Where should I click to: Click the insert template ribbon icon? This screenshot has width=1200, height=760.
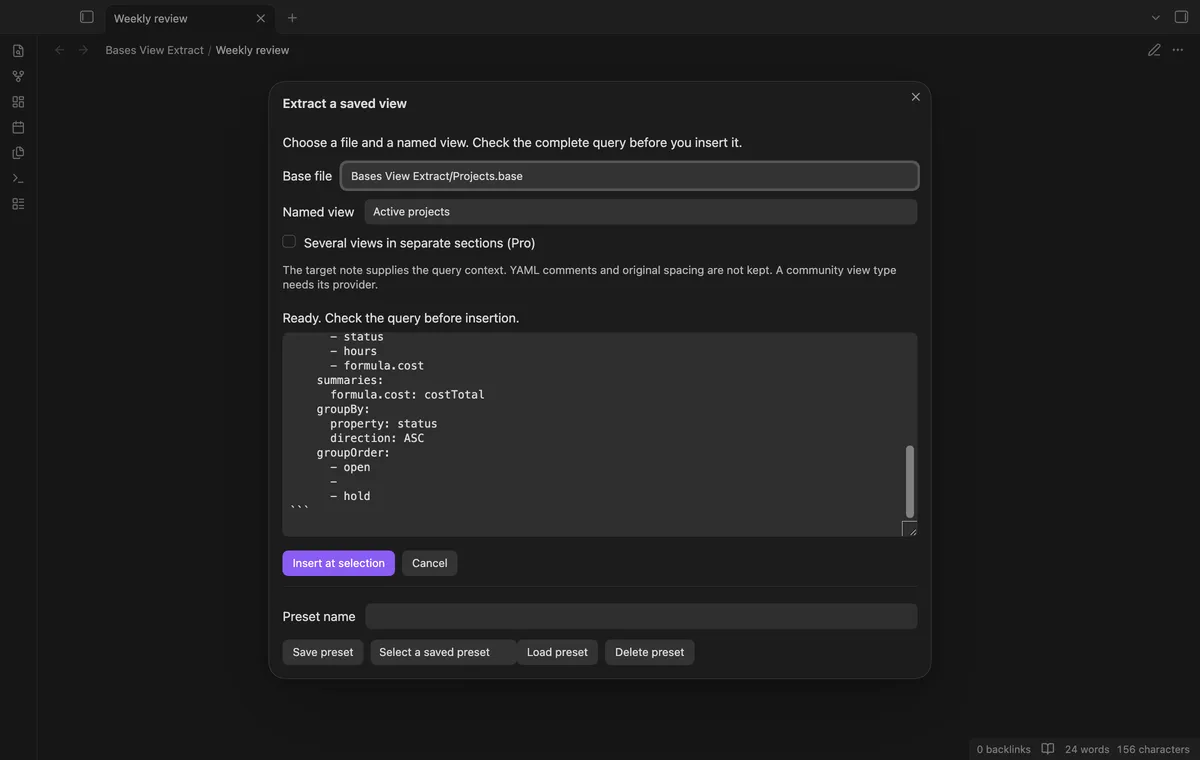coord(18,153)
